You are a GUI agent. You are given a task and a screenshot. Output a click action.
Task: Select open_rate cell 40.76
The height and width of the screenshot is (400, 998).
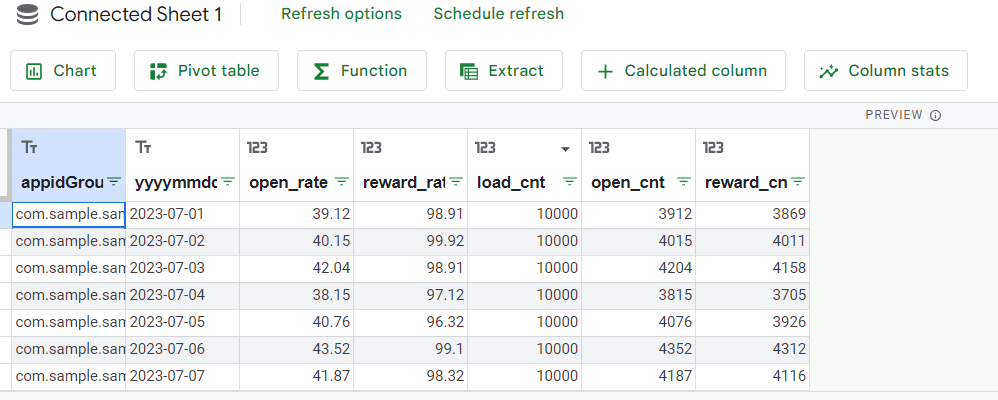pyautogui.click(x=297, y=323)
